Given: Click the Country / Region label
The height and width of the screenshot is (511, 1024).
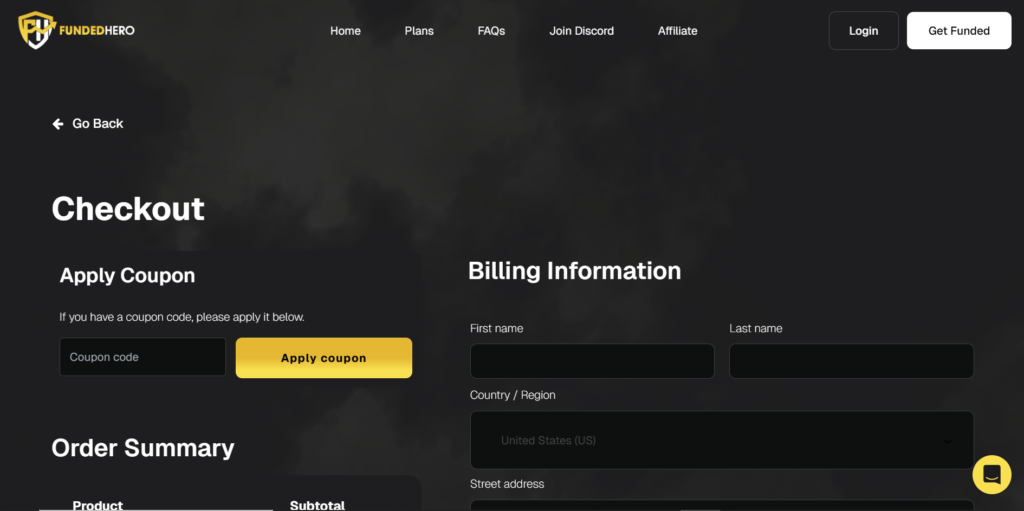Looking at the screenshot, I should (x=513, y=395).
